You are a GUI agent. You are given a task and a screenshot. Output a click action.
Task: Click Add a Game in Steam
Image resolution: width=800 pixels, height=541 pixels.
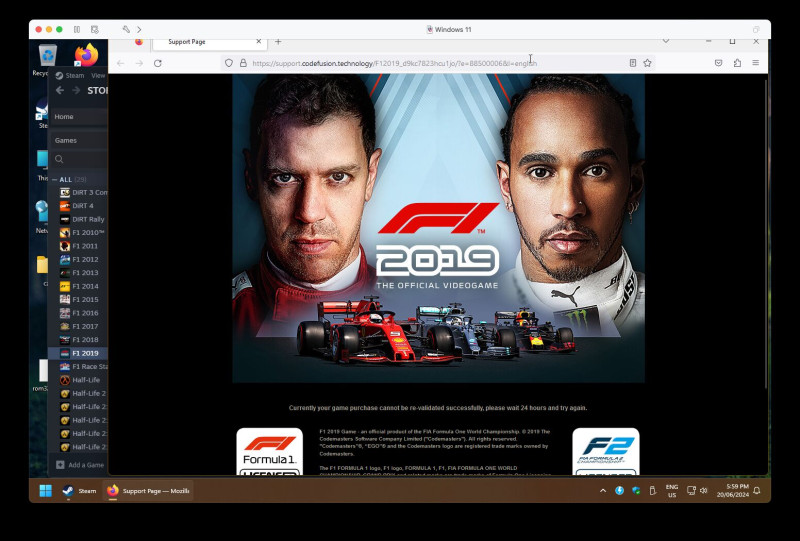click(80, 465)
